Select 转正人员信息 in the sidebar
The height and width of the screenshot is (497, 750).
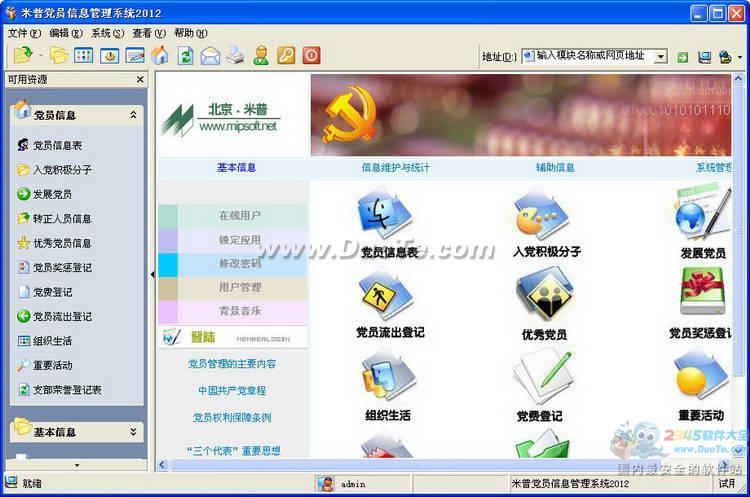tap(62, 219)
